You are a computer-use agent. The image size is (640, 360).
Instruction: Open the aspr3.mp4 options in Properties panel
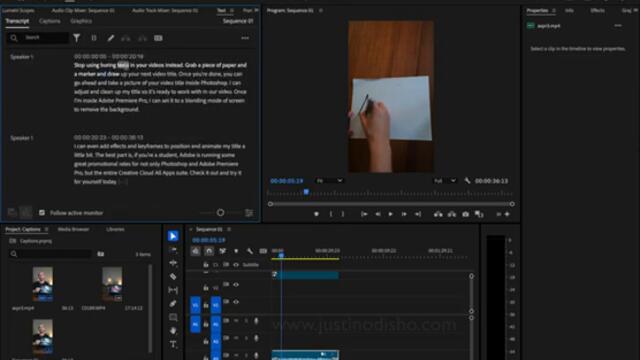coord(618,26)
